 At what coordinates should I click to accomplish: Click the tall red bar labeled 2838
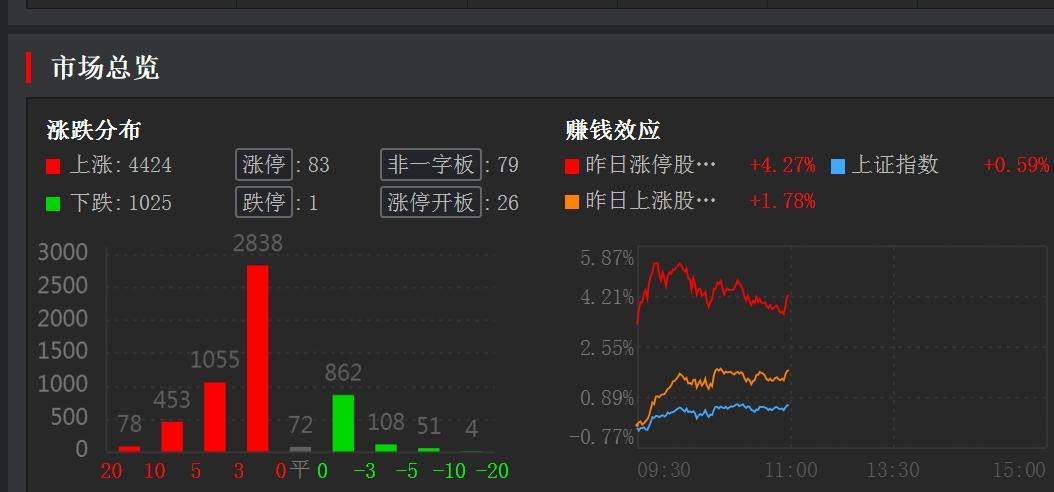257,358
